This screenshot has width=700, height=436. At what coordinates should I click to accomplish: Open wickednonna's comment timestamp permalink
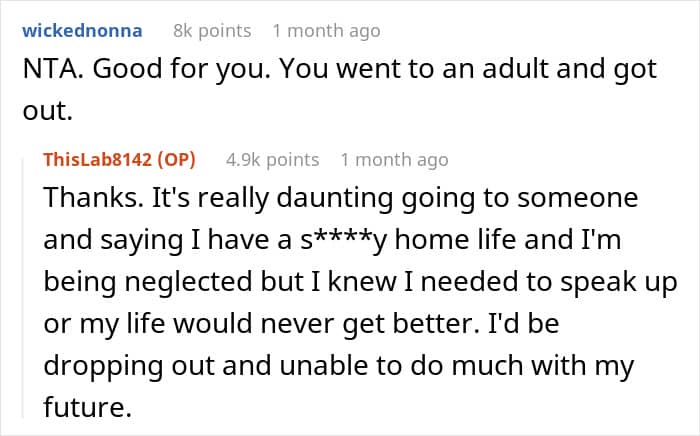pyautogui.click(x=326, y=31)
